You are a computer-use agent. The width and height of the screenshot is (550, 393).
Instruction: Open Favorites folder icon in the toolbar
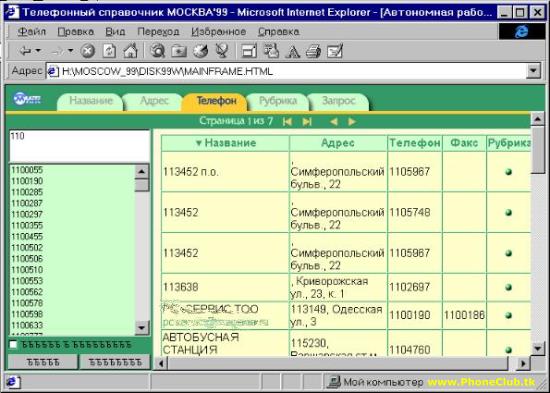(179, 51)
